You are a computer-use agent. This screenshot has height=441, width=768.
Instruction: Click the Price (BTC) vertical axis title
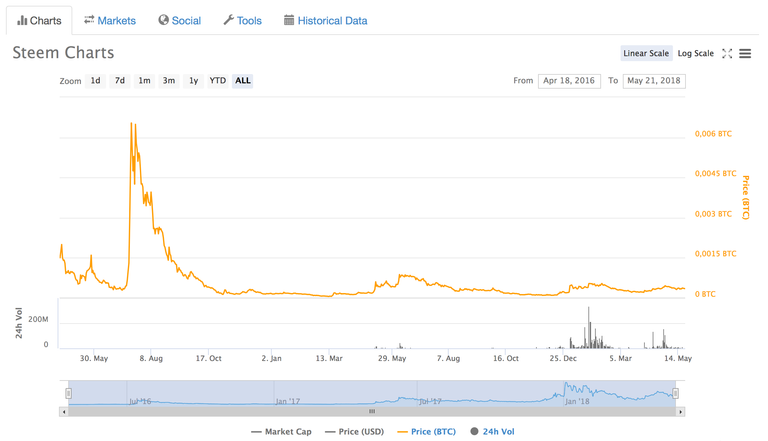coord(745,197)
